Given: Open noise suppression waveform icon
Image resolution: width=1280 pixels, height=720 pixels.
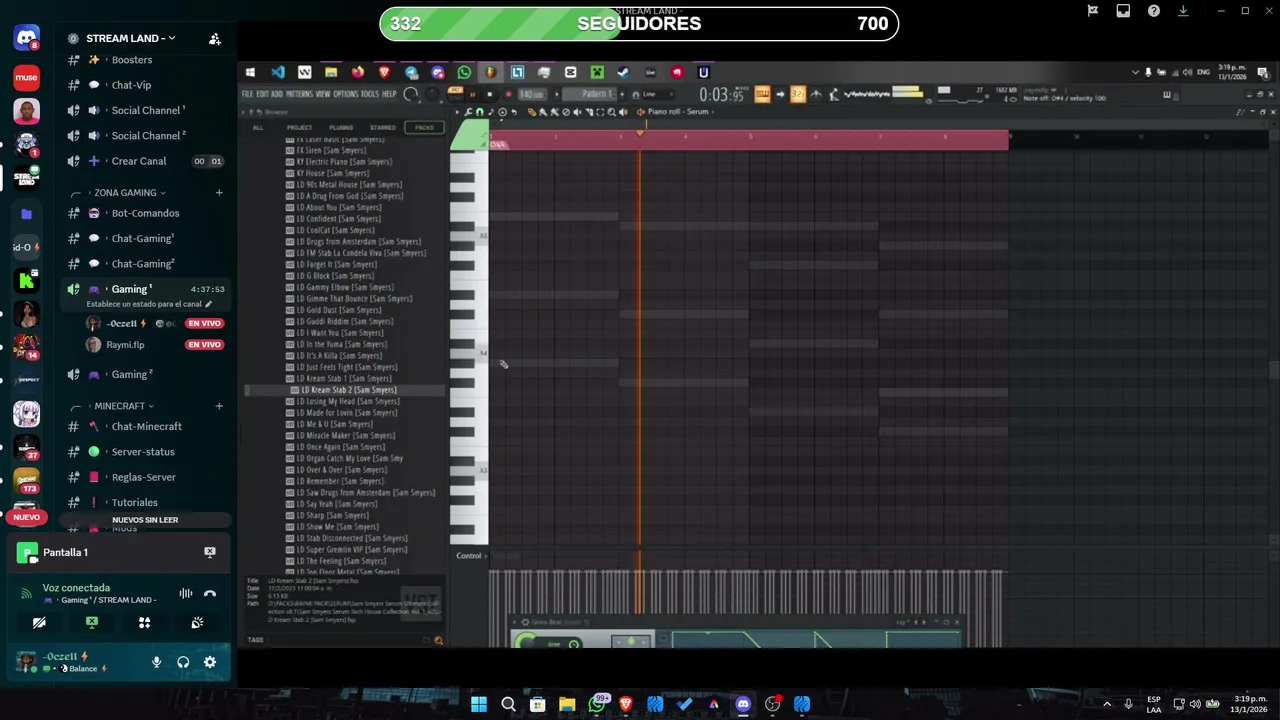Looking at the screenshot, I should pos(185,593).
